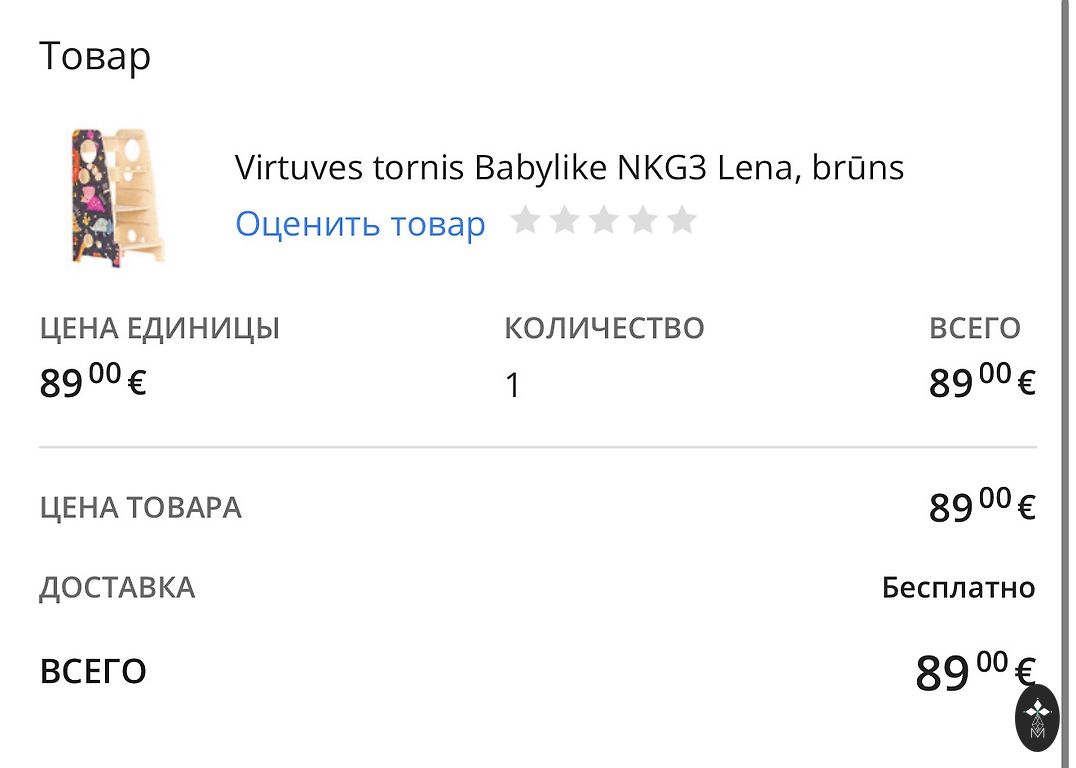
Task: Click the 'ЦЕНА ТОВАРА' row label
Action: 140,507
